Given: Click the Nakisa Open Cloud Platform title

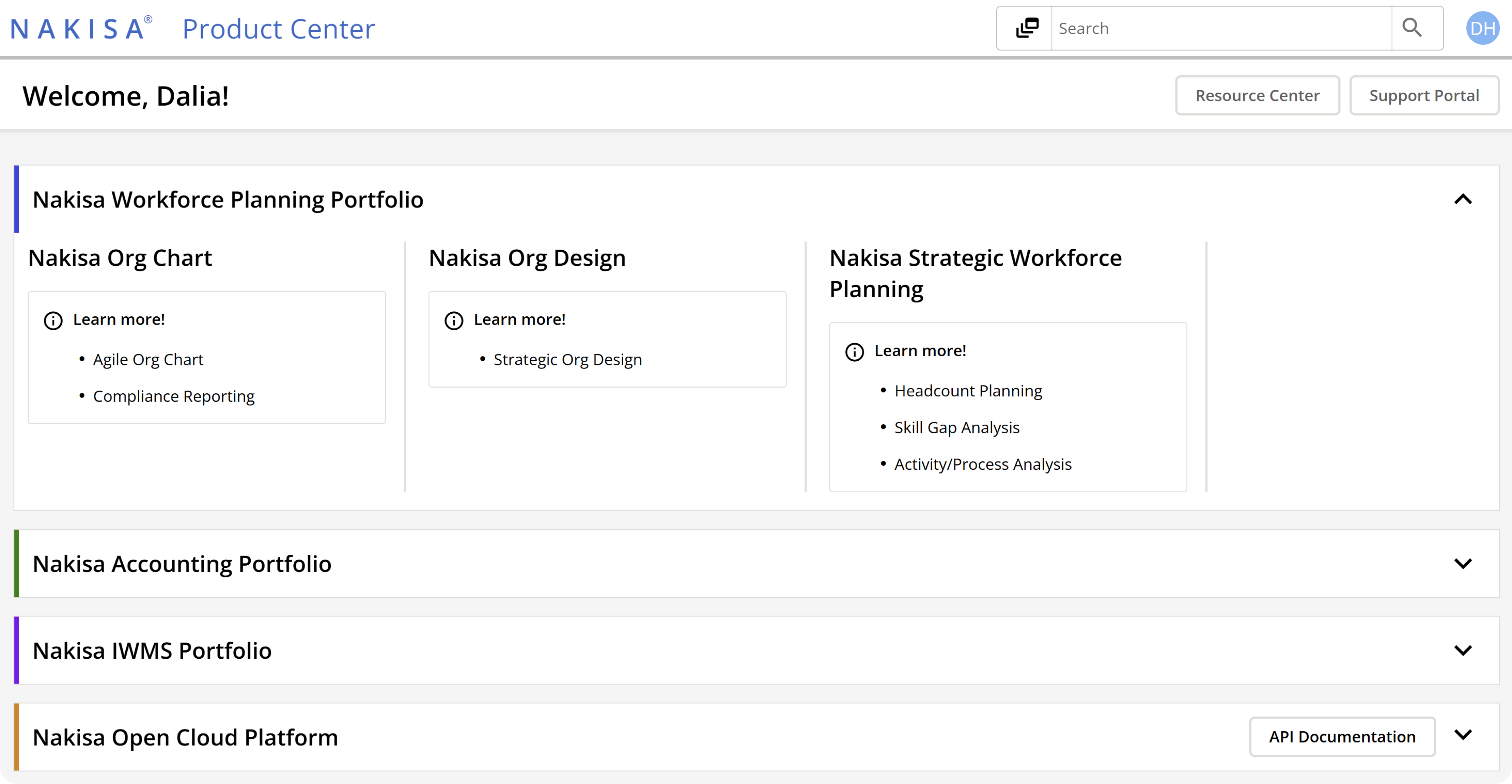Looking at the screenshot, I should pos(185,737).
